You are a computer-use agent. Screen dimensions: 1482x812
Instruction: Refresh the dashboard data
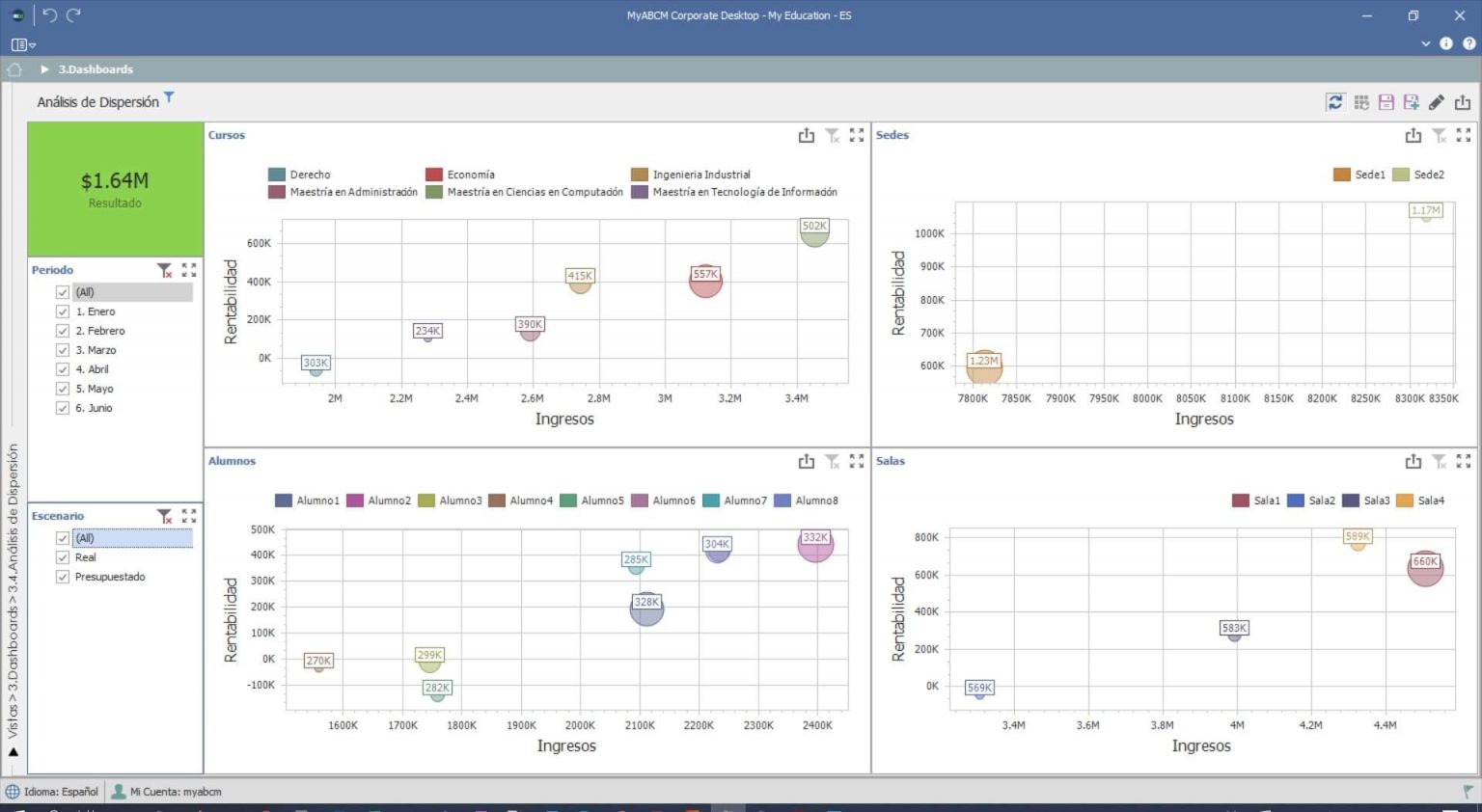[1334, 102]
